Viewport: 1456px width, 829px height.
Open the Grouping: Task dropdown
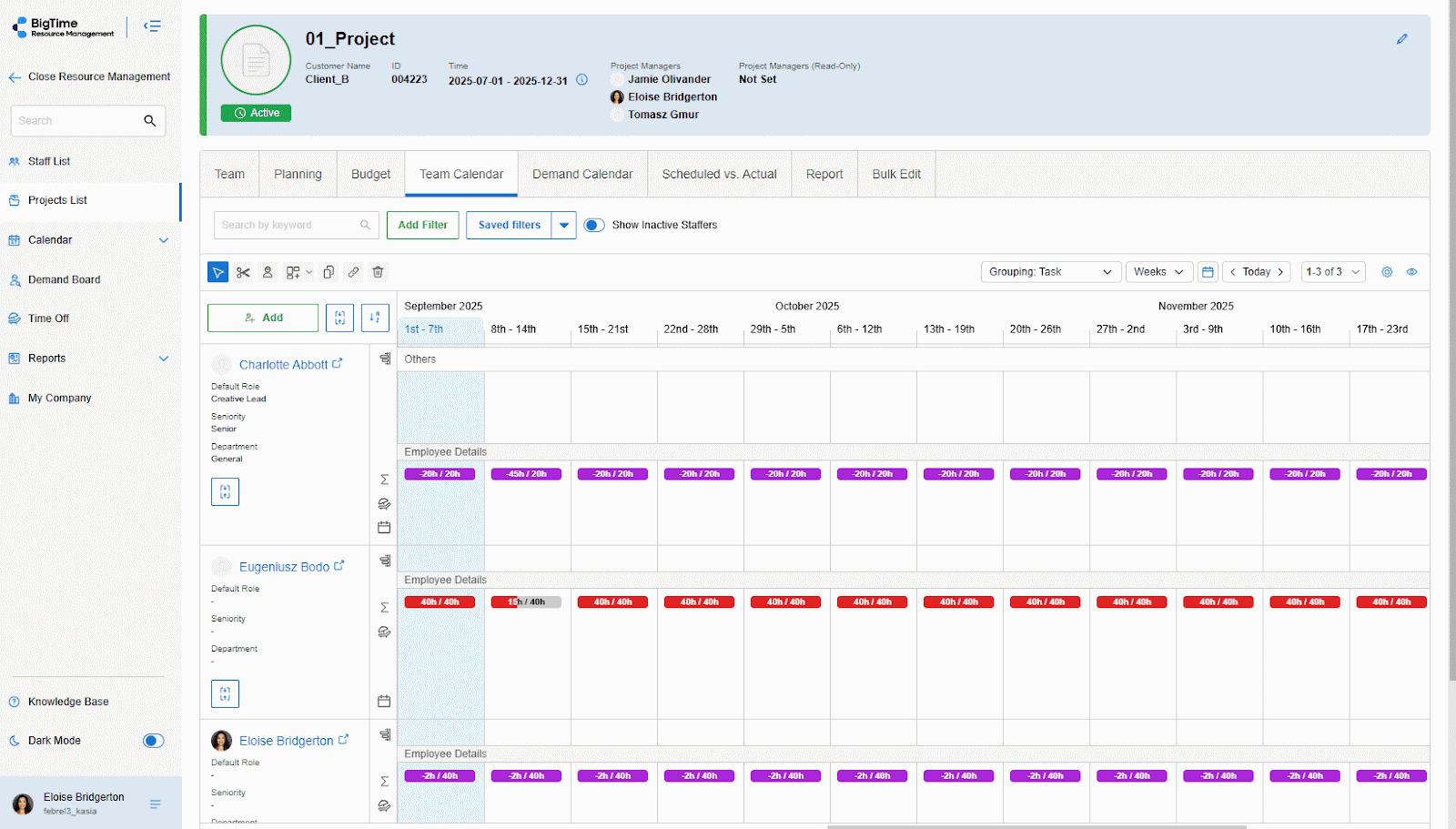(1050, 272)
